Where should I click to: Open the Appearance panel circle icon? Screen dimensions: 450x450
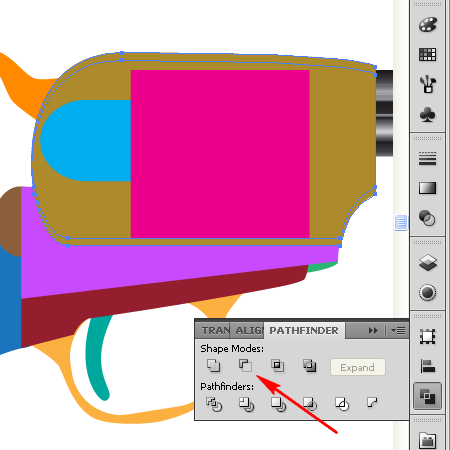pos(428,293)
